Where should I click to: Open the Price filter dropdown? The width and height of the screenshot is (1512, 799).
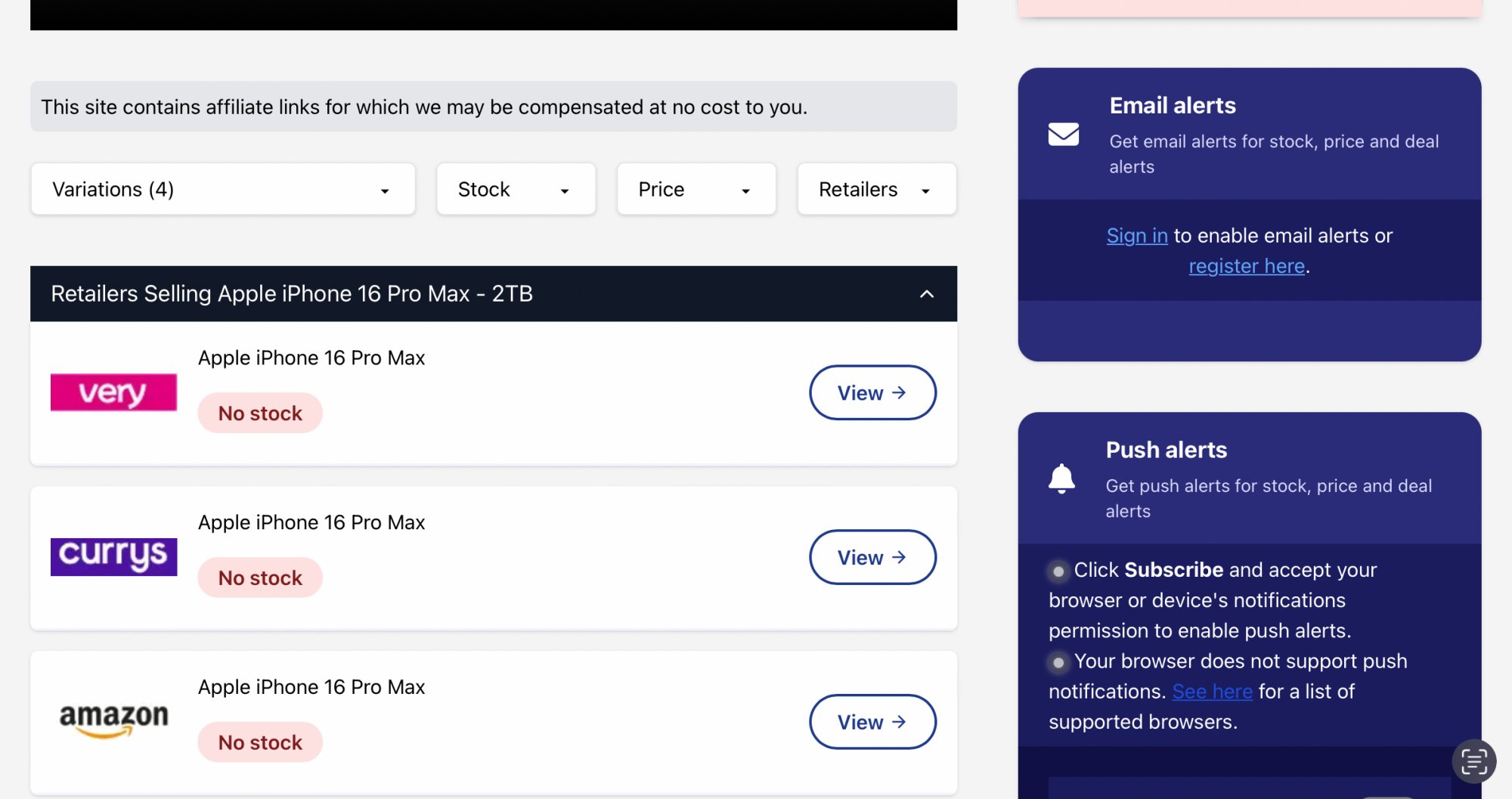click(x=696, y=189)
